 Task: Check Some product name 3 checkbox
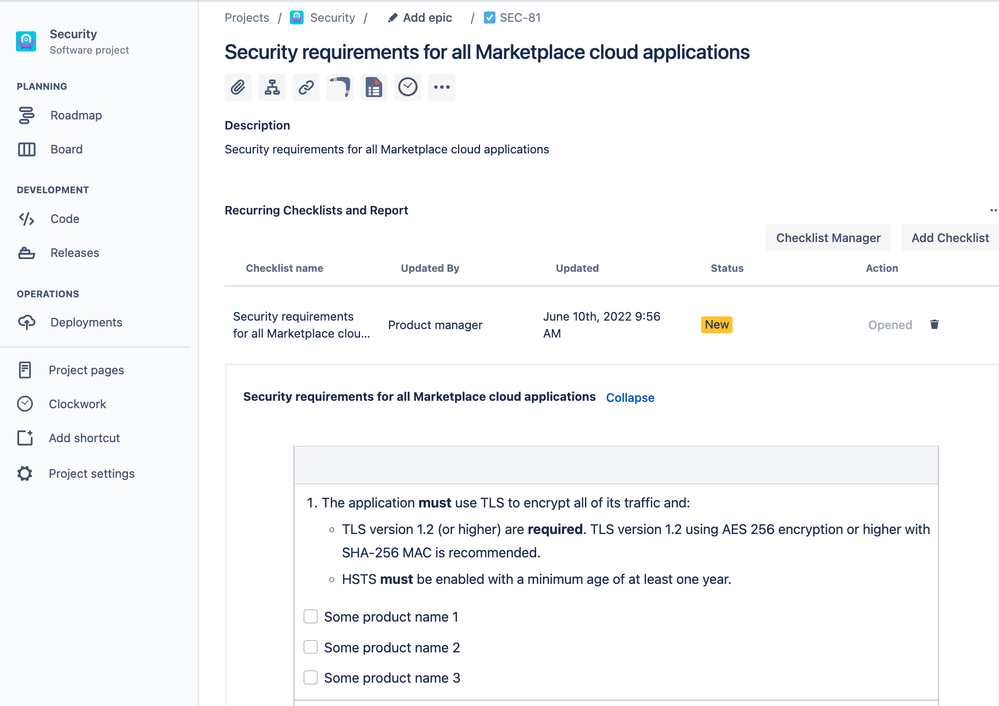(310, 677)
